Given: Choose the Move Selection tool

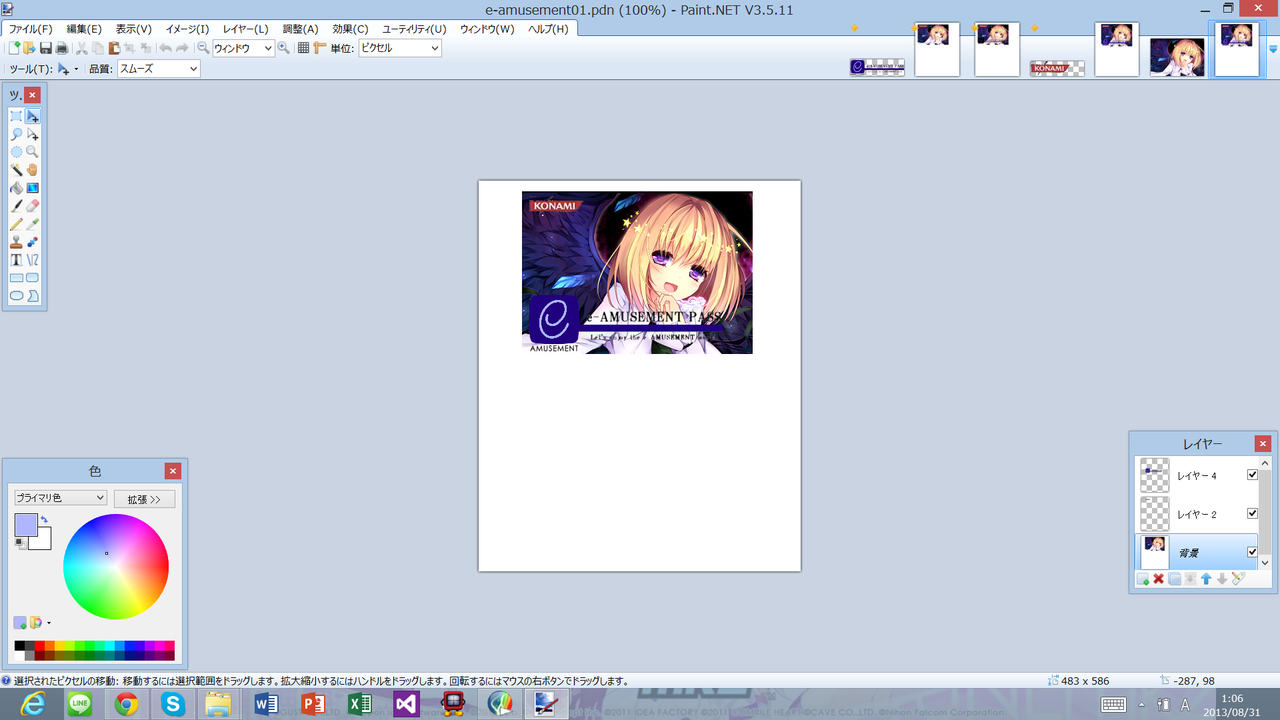Looking at the screenshot, I should click(x=33, y=134).
